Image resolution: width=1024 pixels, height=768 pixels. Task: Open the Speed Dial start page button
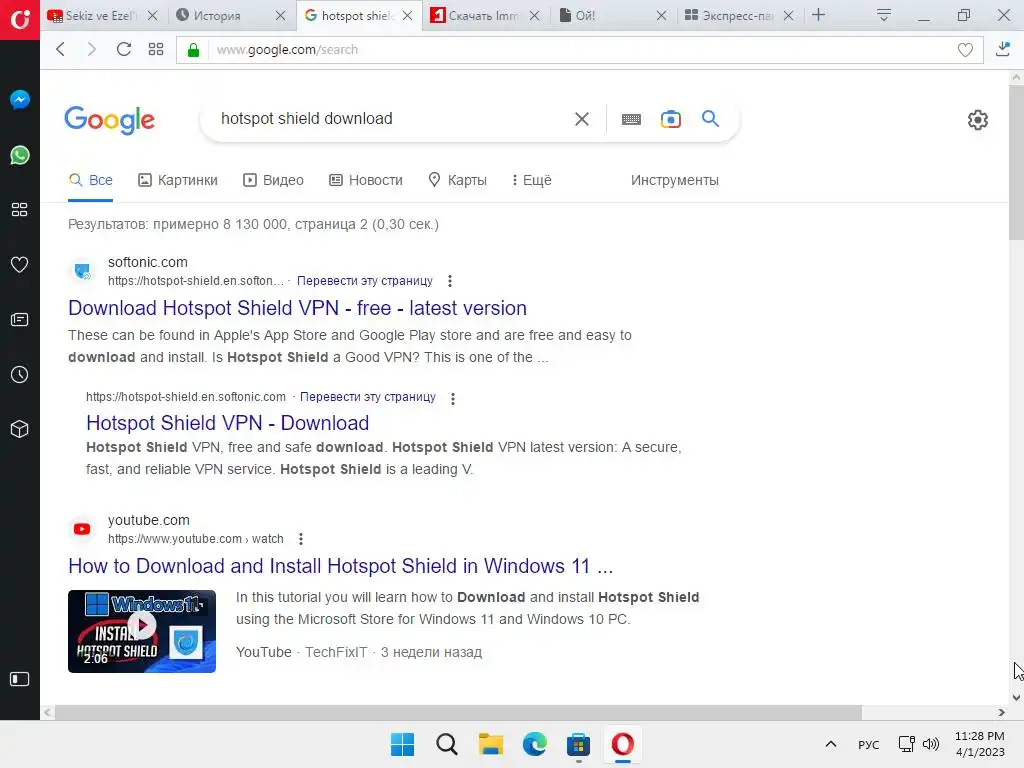pyautogui.click(x=156, y=49)
